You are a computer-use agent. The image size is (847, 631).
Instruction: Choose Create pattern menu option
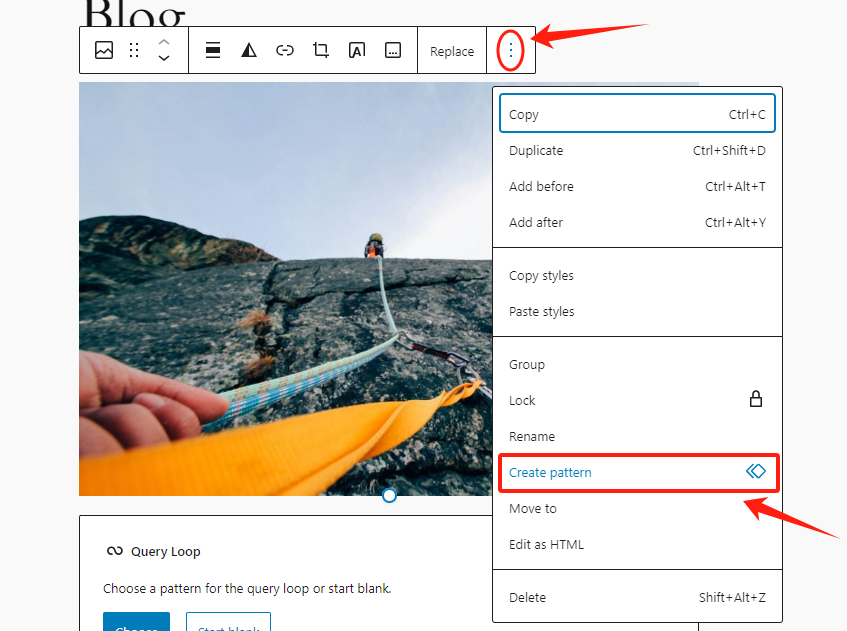click(637, 472)
